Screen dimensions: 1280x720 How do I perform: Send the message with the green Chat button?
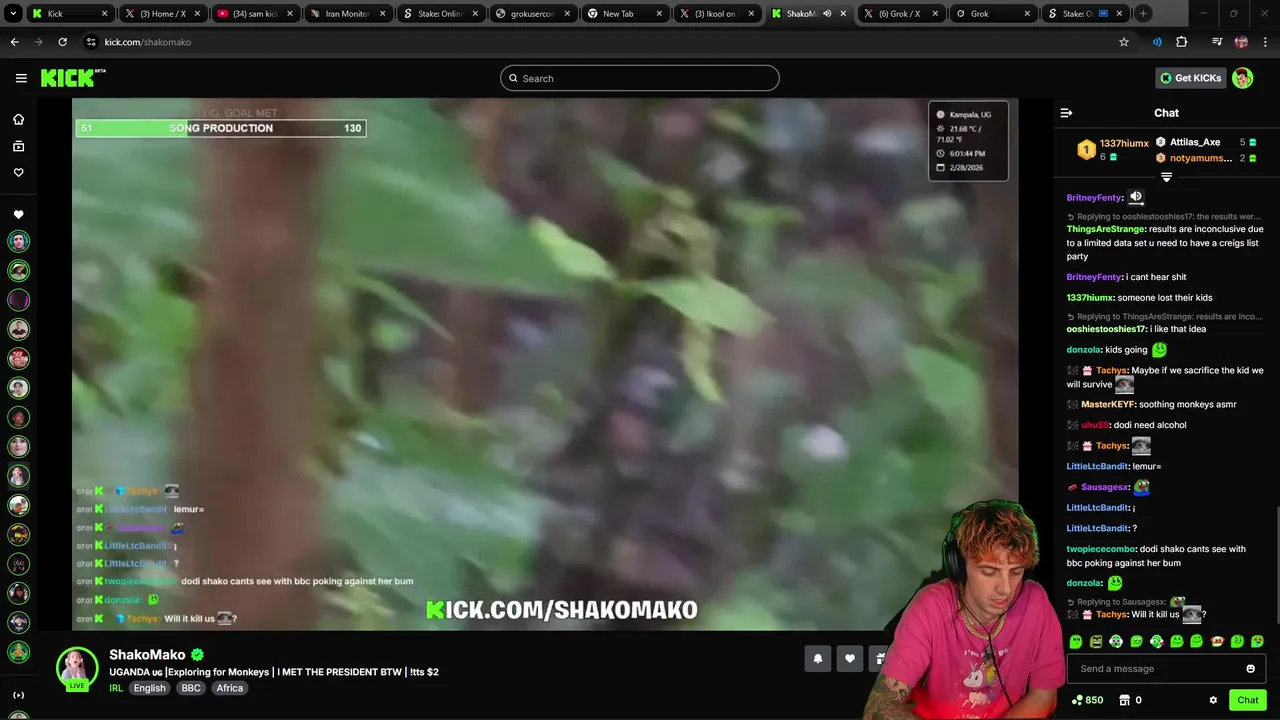1247,700
